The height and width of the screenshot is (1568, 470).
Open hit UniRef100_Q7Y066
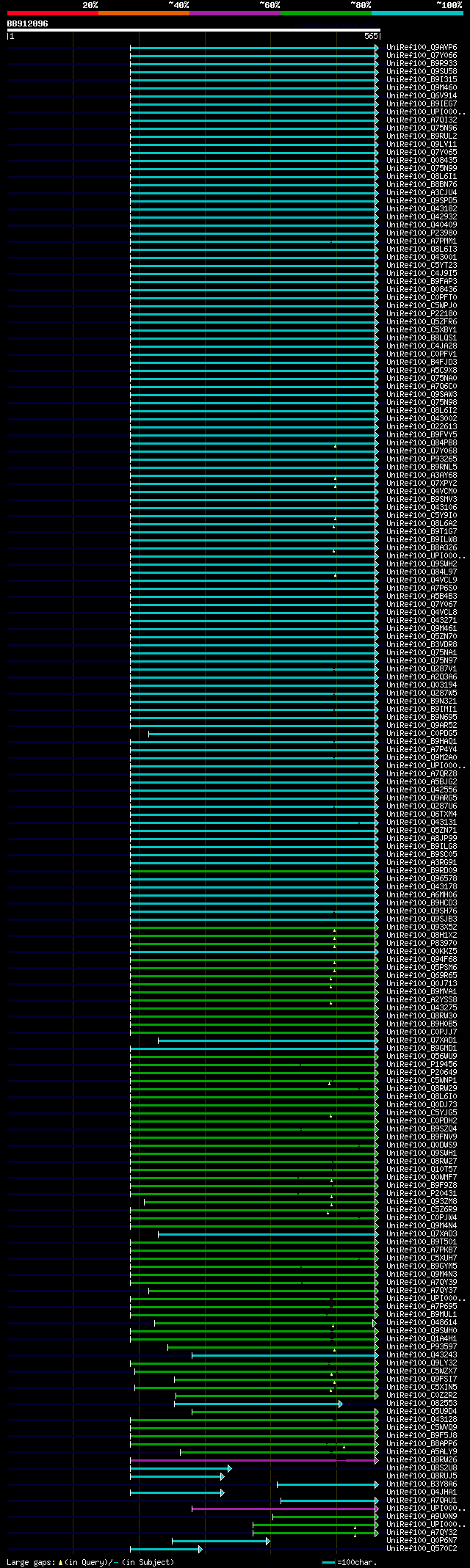422,55
